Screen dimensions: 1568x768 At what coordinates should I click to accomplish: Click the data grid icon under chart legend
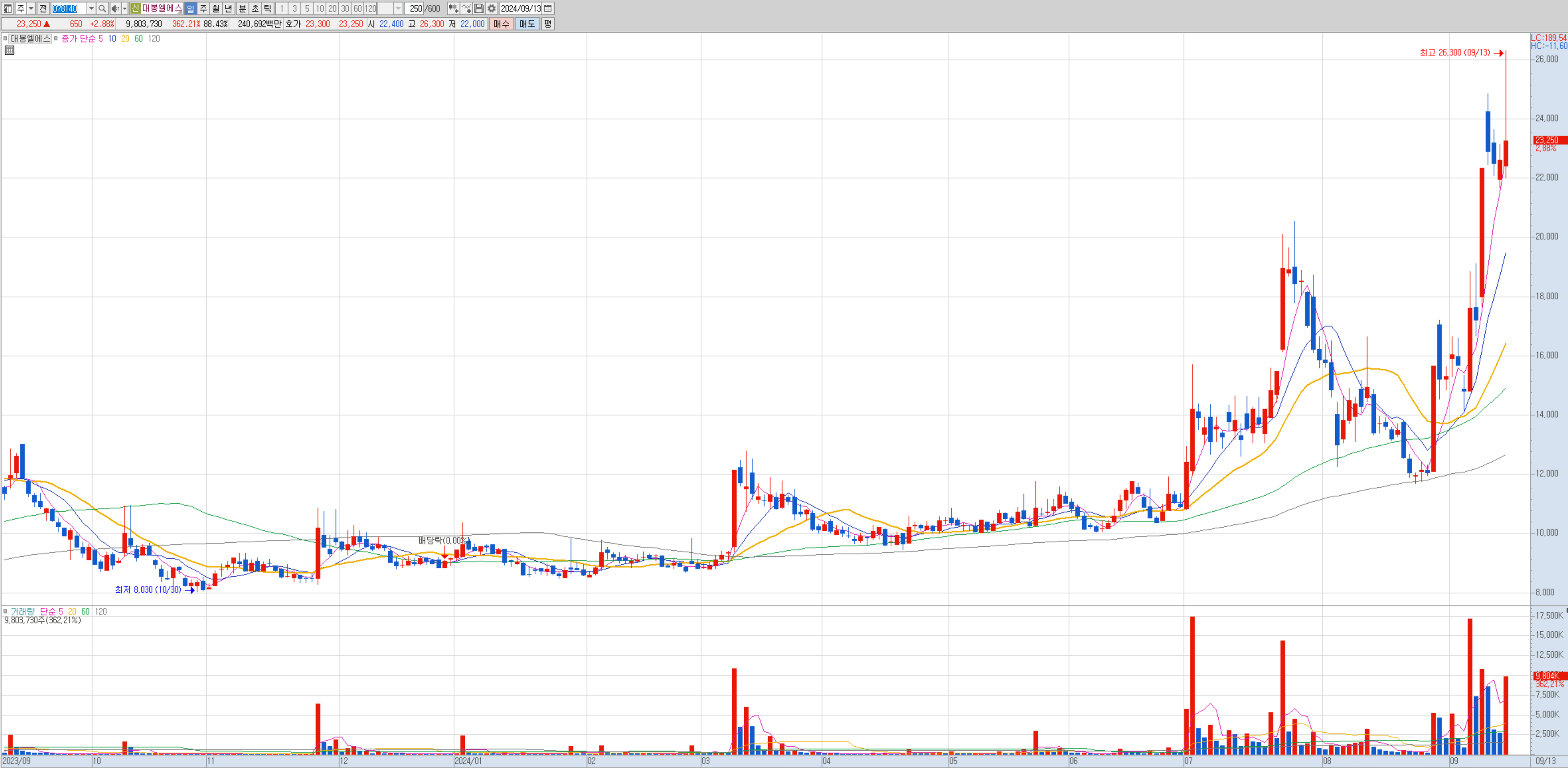(9, 50)
